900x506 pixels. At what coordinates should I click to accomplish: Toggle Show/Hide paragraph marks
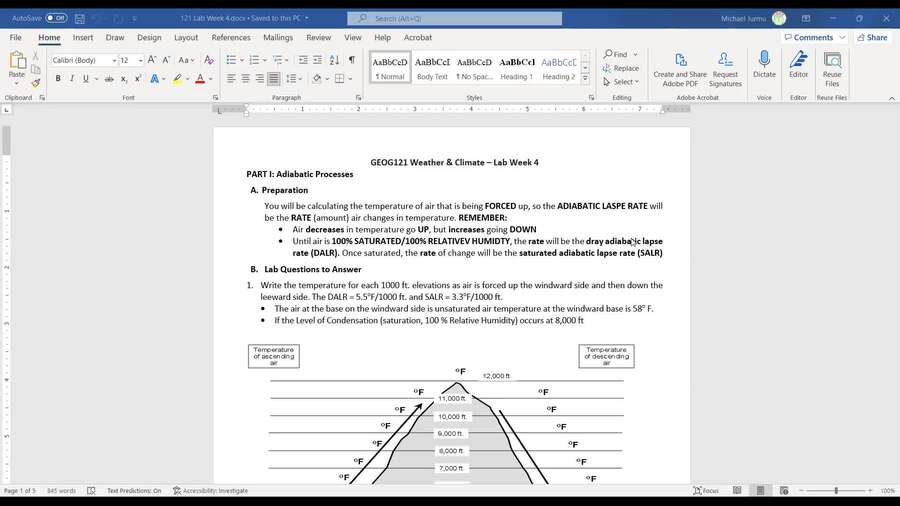pyautogui.click(x=352, y=60)
